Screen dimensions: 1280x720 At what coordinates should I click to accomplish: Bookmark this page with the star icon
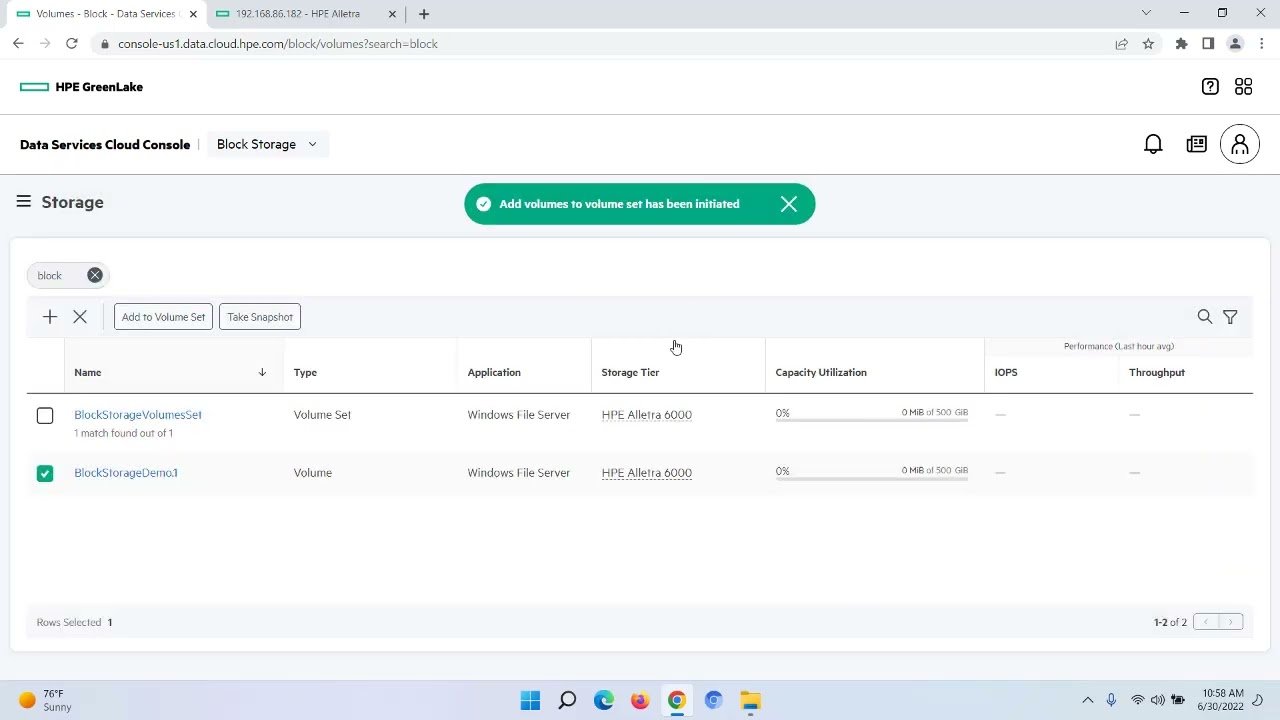[1148, 44]
